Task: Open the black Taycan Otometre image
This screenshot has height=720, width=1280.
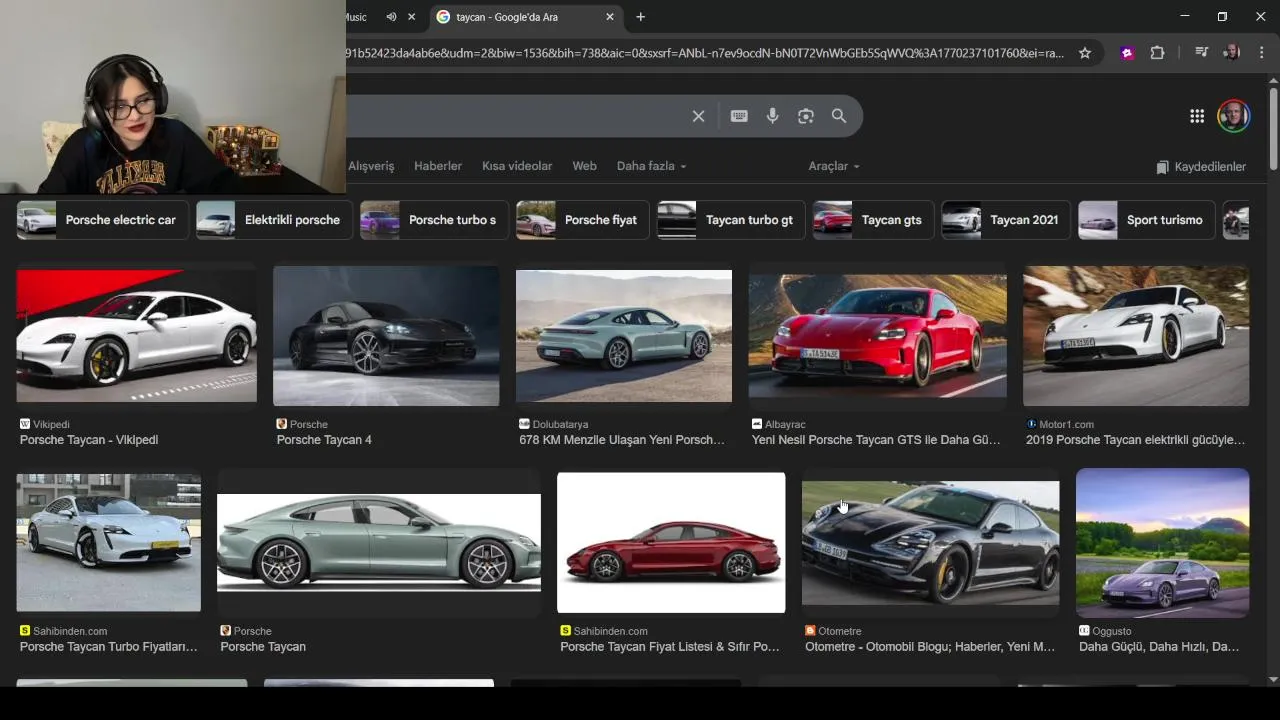Action: [930, 542]
